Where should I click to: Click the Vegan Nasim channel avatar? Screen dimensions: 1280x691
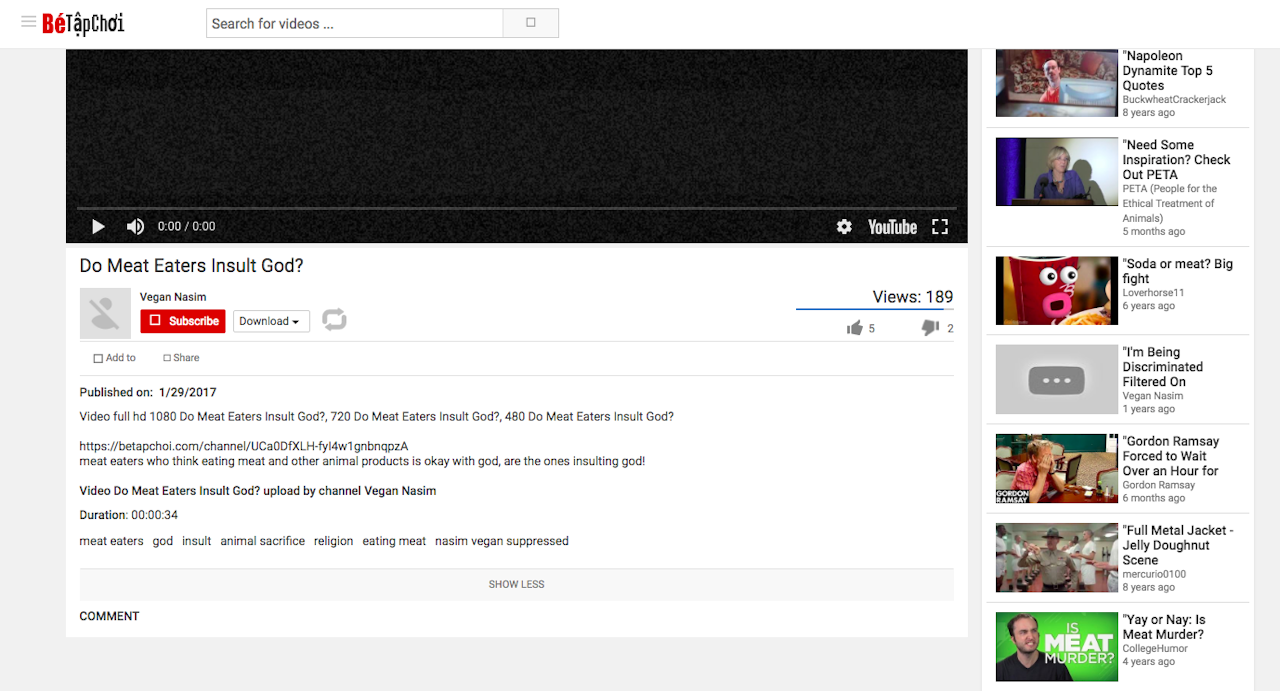click(x=105, y=313)
